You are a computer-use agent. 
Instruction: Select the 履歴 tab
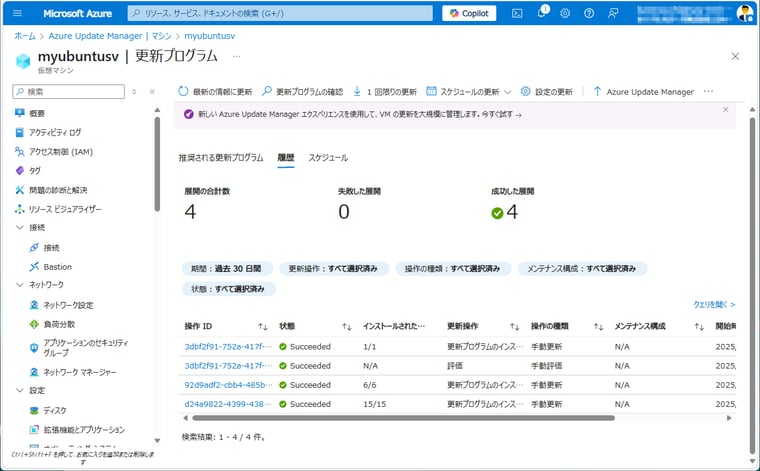[x=285, y=157]
